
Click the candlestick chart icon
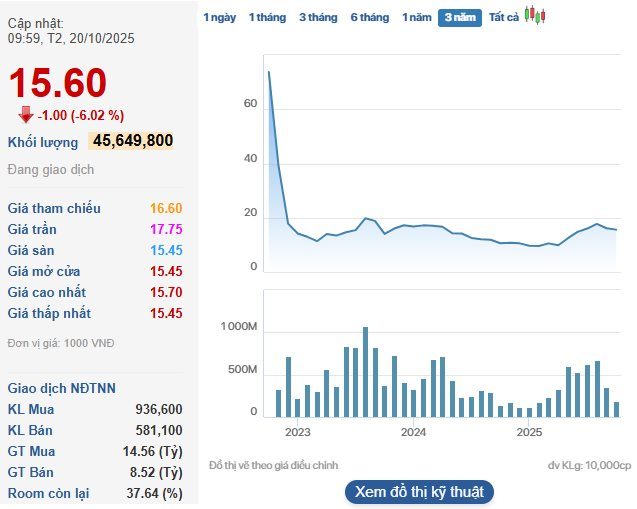click(536, 16)
